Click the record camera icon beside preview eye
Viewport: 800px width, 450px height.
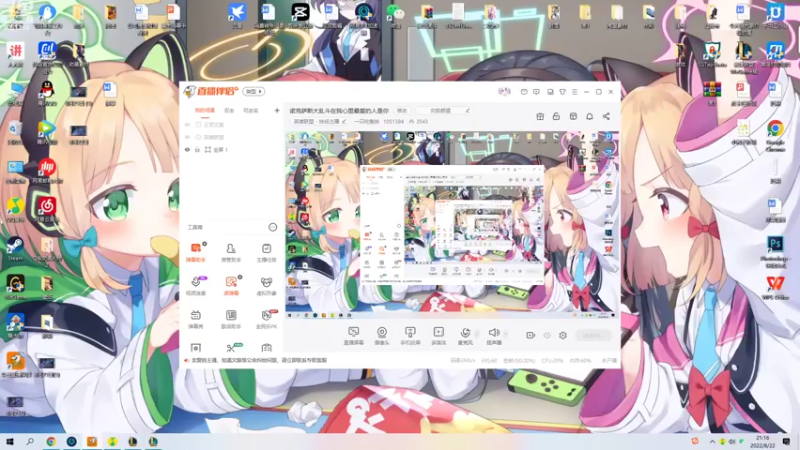pos(531,335)
